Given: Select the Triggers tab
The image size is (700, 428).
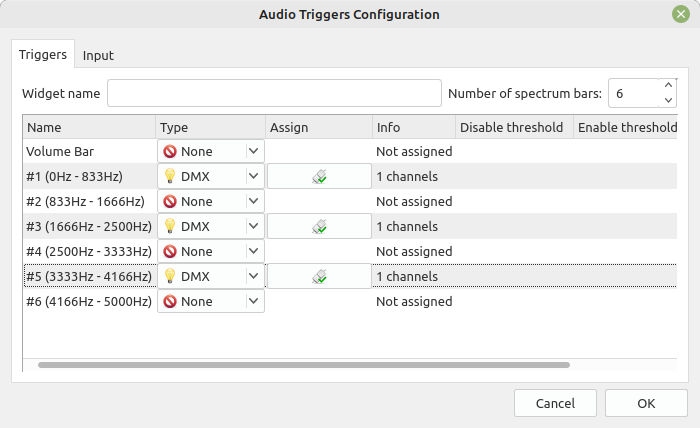Looking at the screenshot, I should [x=43, y=54].
